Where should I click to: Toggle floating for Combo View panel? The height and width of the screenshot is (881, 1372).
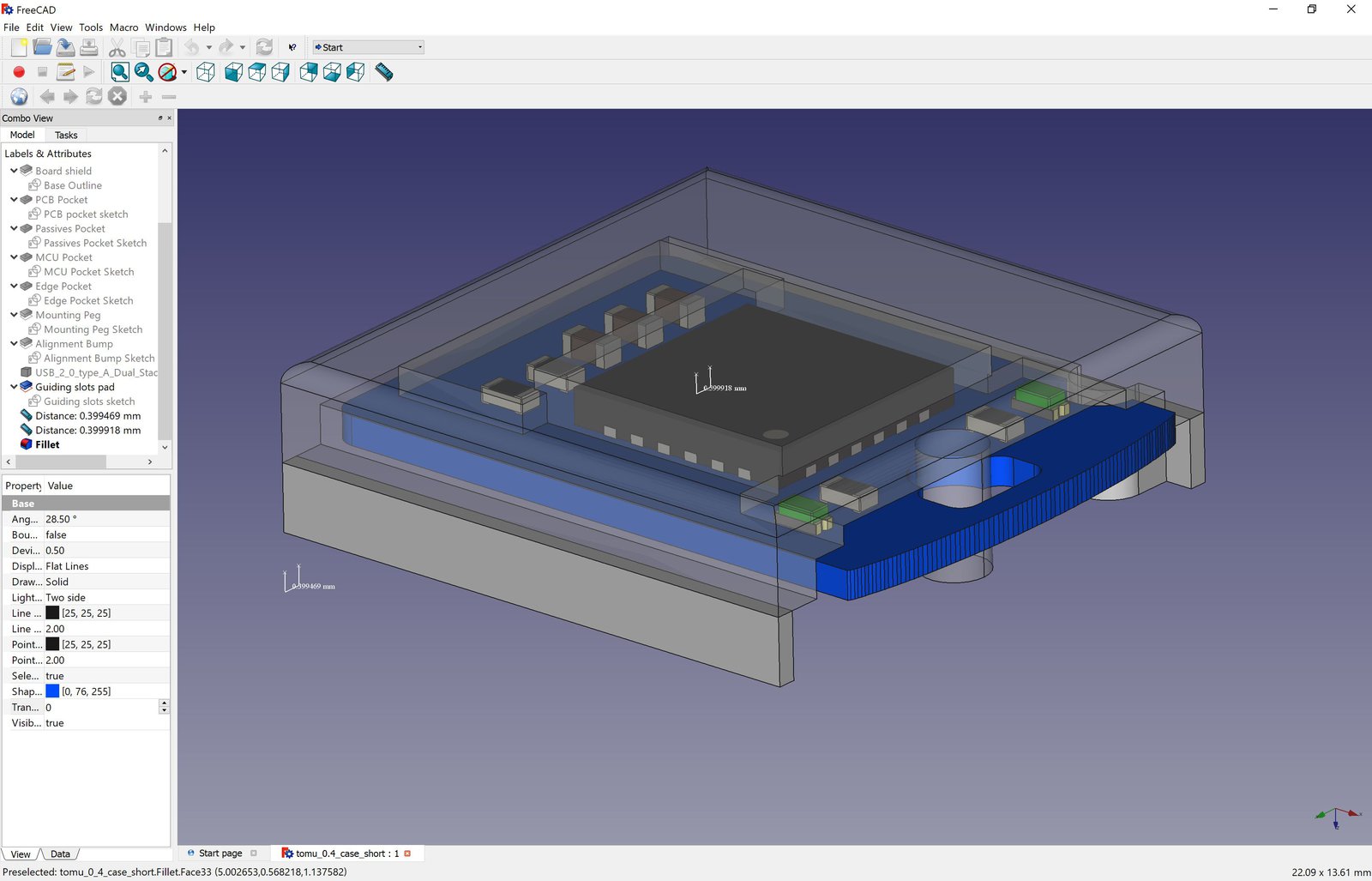tap(160, 118)
